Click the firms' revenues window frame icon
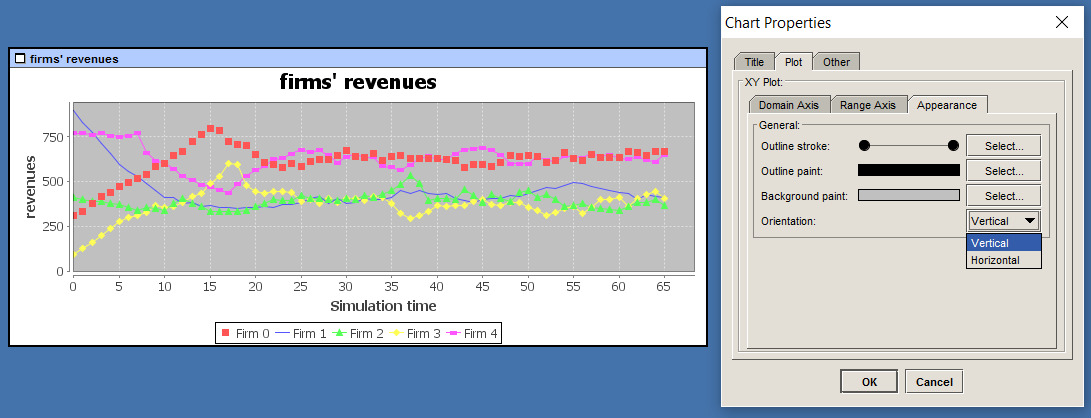 20,59
